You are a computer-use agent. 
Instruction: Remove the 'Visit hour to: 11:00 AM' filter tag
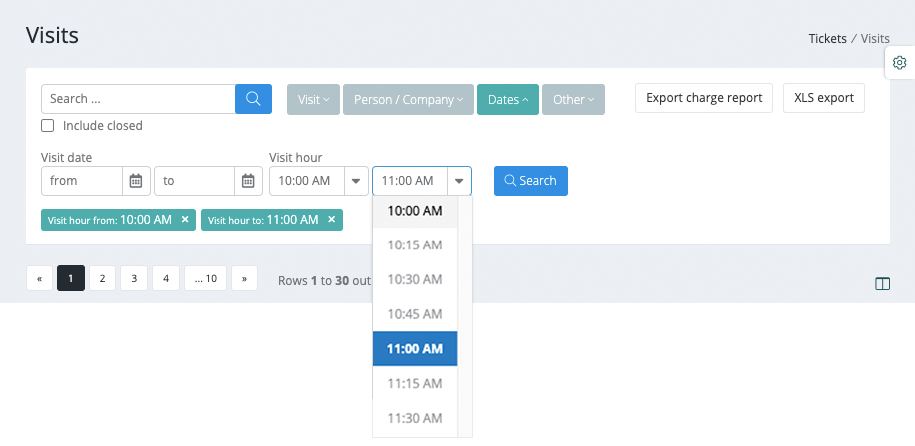pyautogui.click(x=332, y=220)
